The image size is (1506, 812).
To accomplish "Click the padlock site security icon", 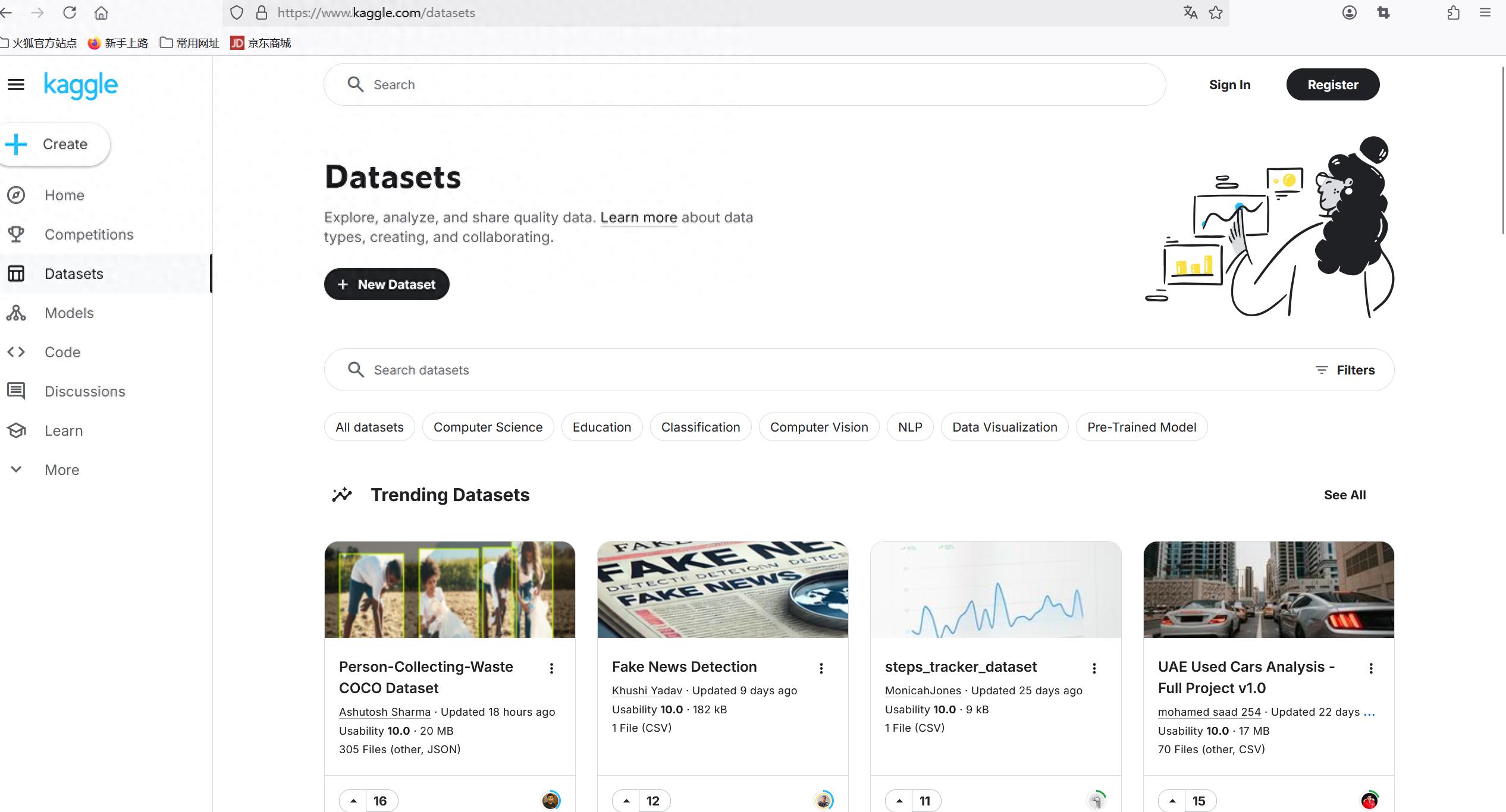I will tap(262, 12).
